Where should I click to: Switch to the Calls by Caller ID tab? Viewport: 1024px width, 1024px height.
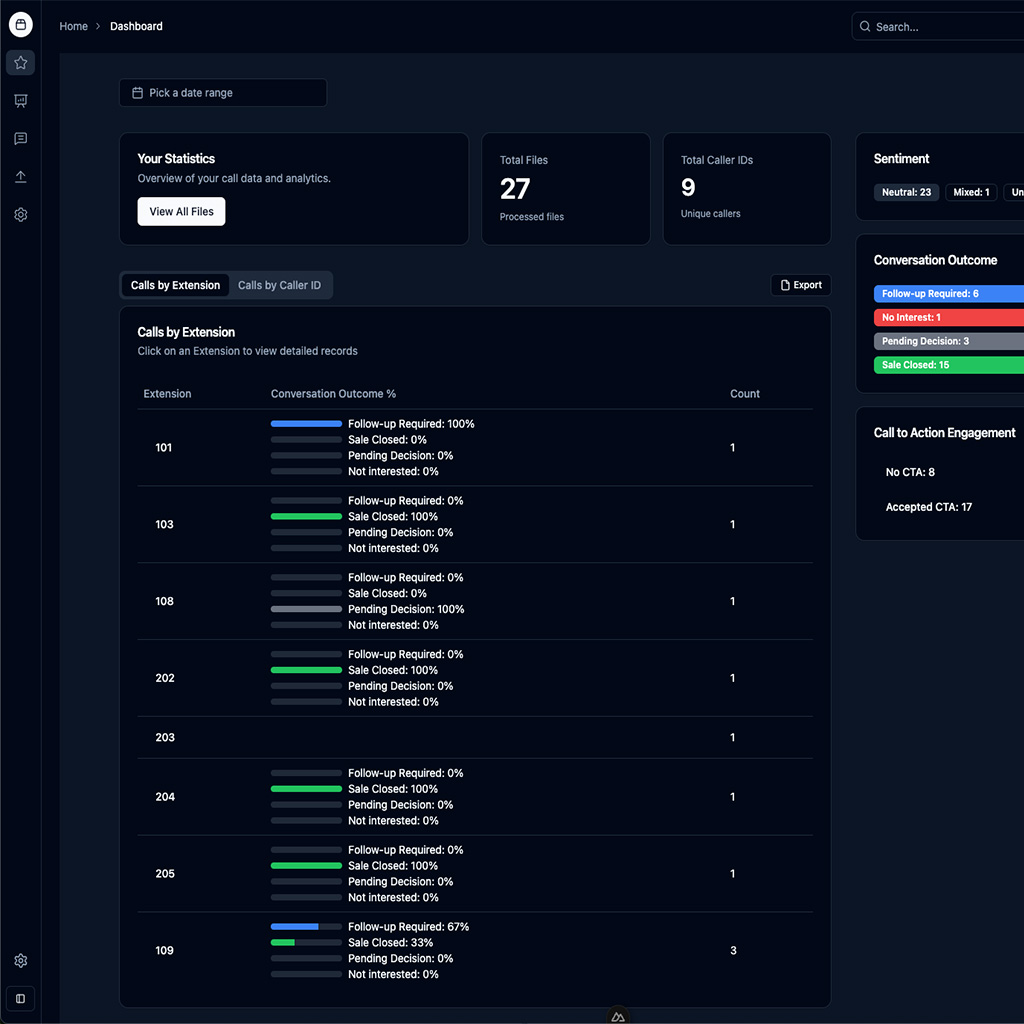pyautogui.click(x=280, y=285)
